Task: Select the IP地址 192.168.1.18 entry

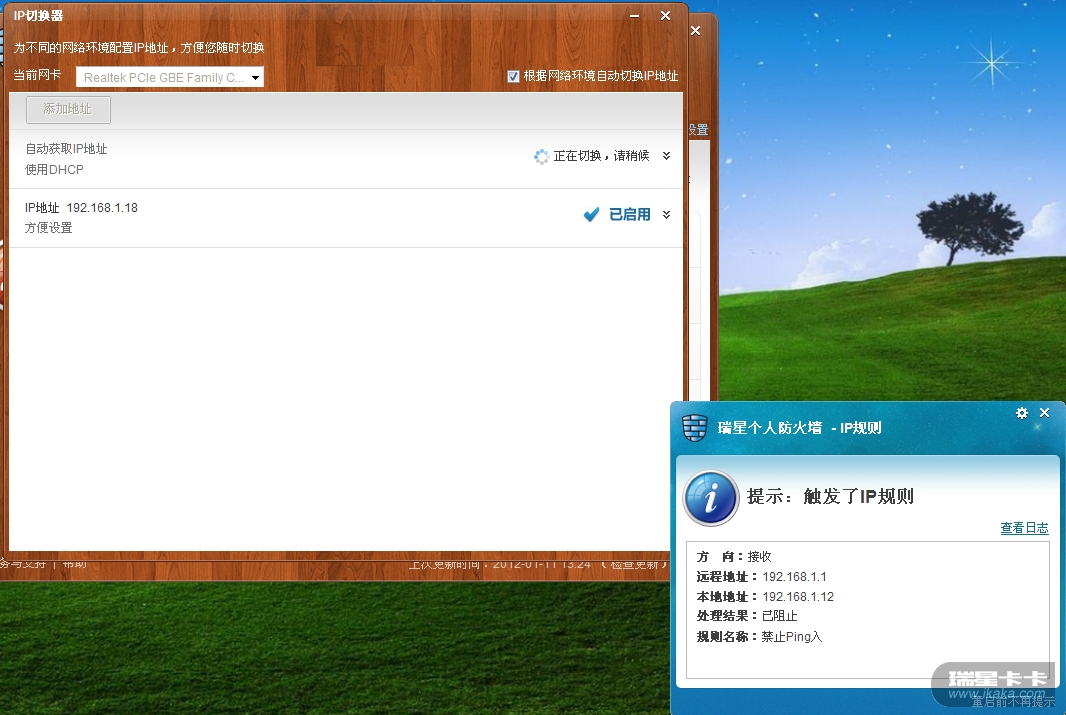Action: (x=82, y=207)
